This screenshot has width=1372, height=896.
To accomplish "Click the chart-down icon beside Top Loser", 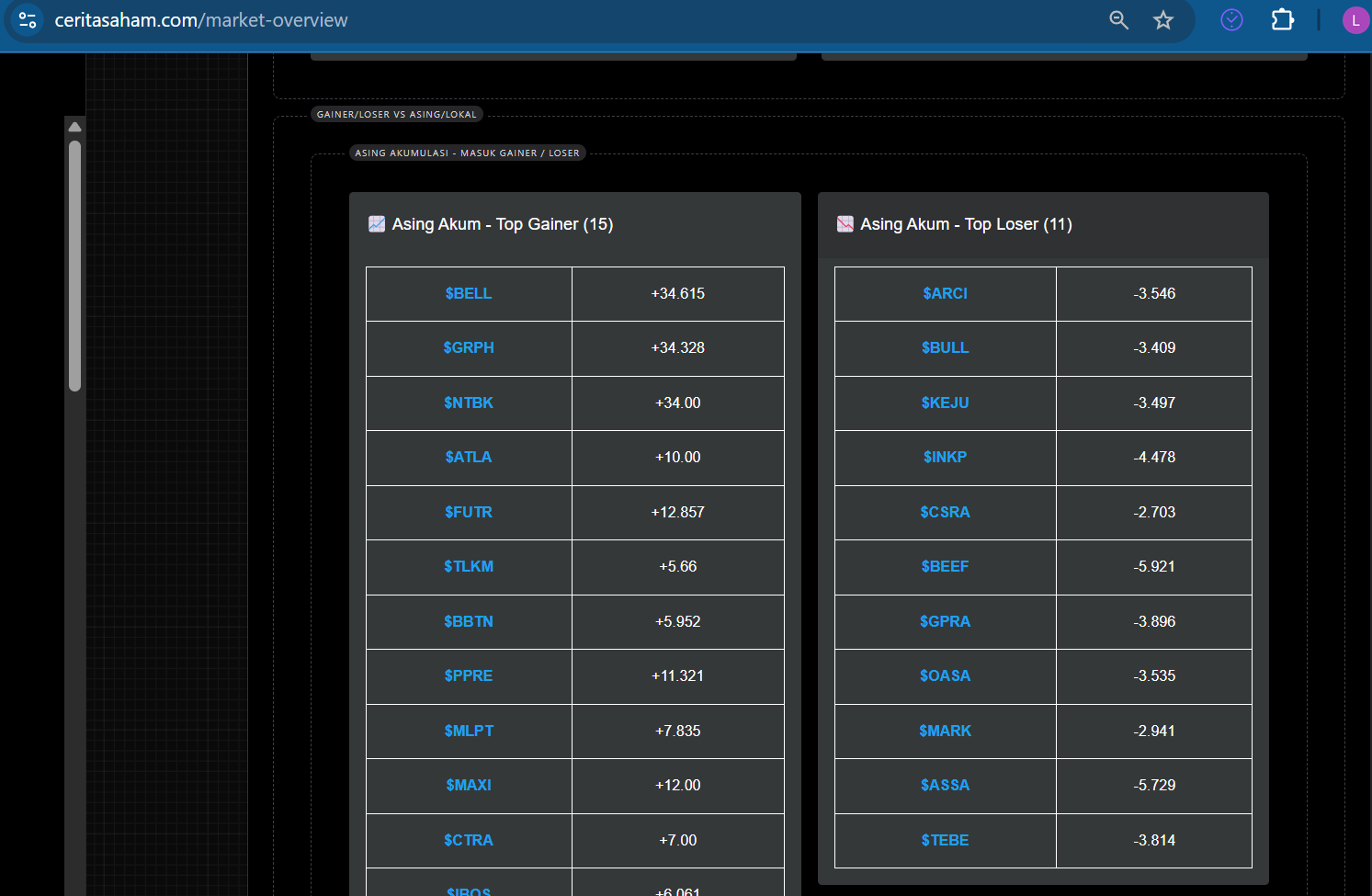I will click(x=845, y=224).
